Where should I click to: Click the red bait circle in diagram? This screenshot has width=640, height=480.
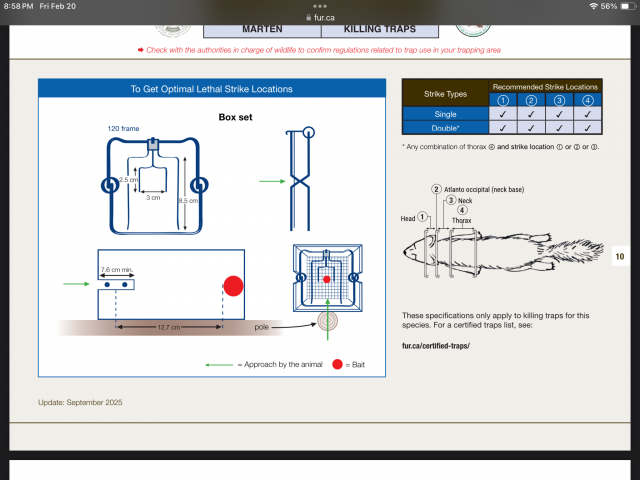233,286
